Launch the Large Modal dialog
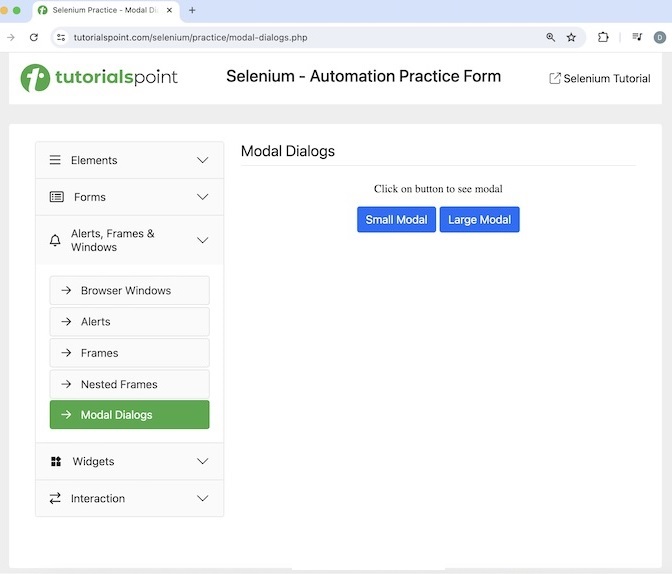Screen dimensions: 672x574 (x=479, y=220)
